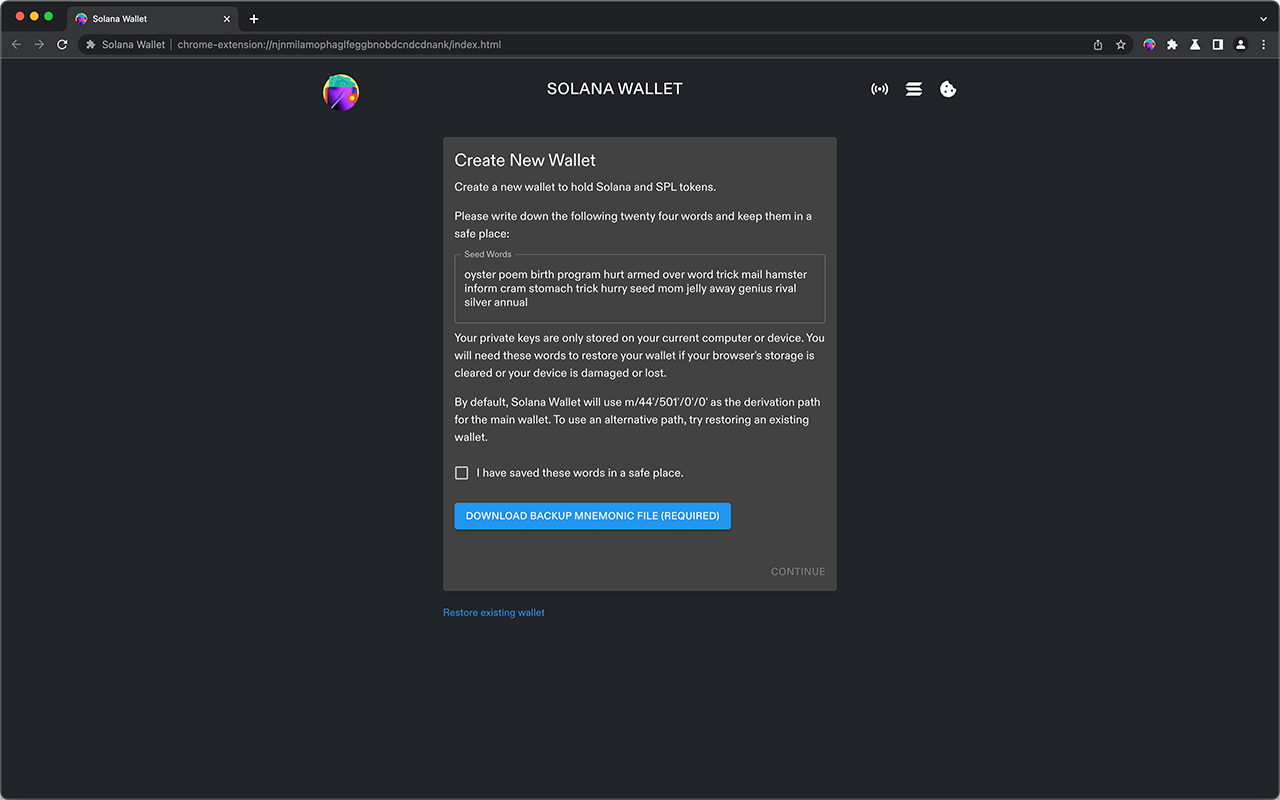1280x800 pixels.
Task: Open a new tab with plus button
Action: (x=254, y=19)
